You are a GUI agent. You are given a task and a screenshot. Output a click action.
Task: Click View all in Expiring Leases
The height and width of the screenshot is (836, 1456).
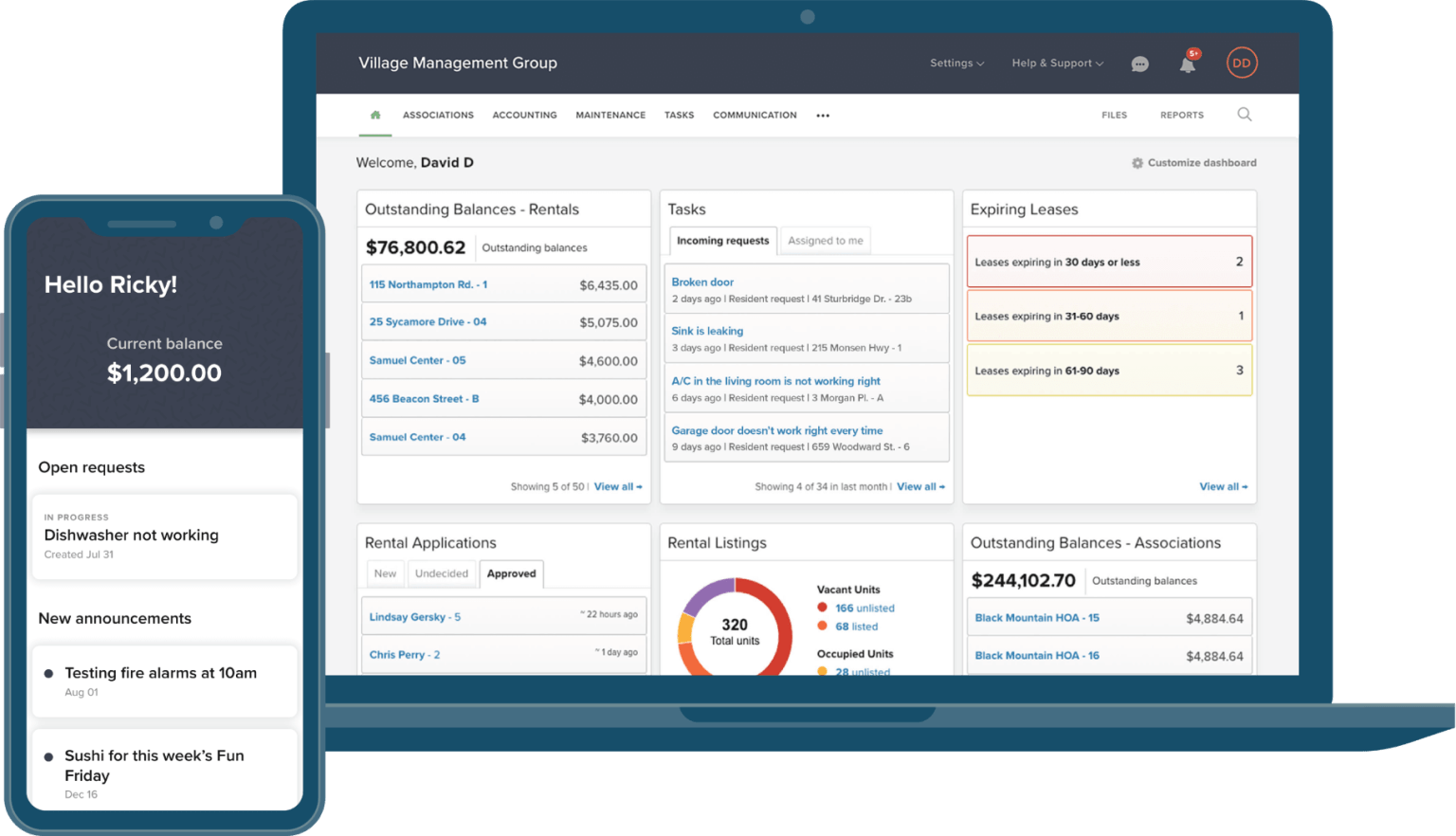click(1222, 486)
